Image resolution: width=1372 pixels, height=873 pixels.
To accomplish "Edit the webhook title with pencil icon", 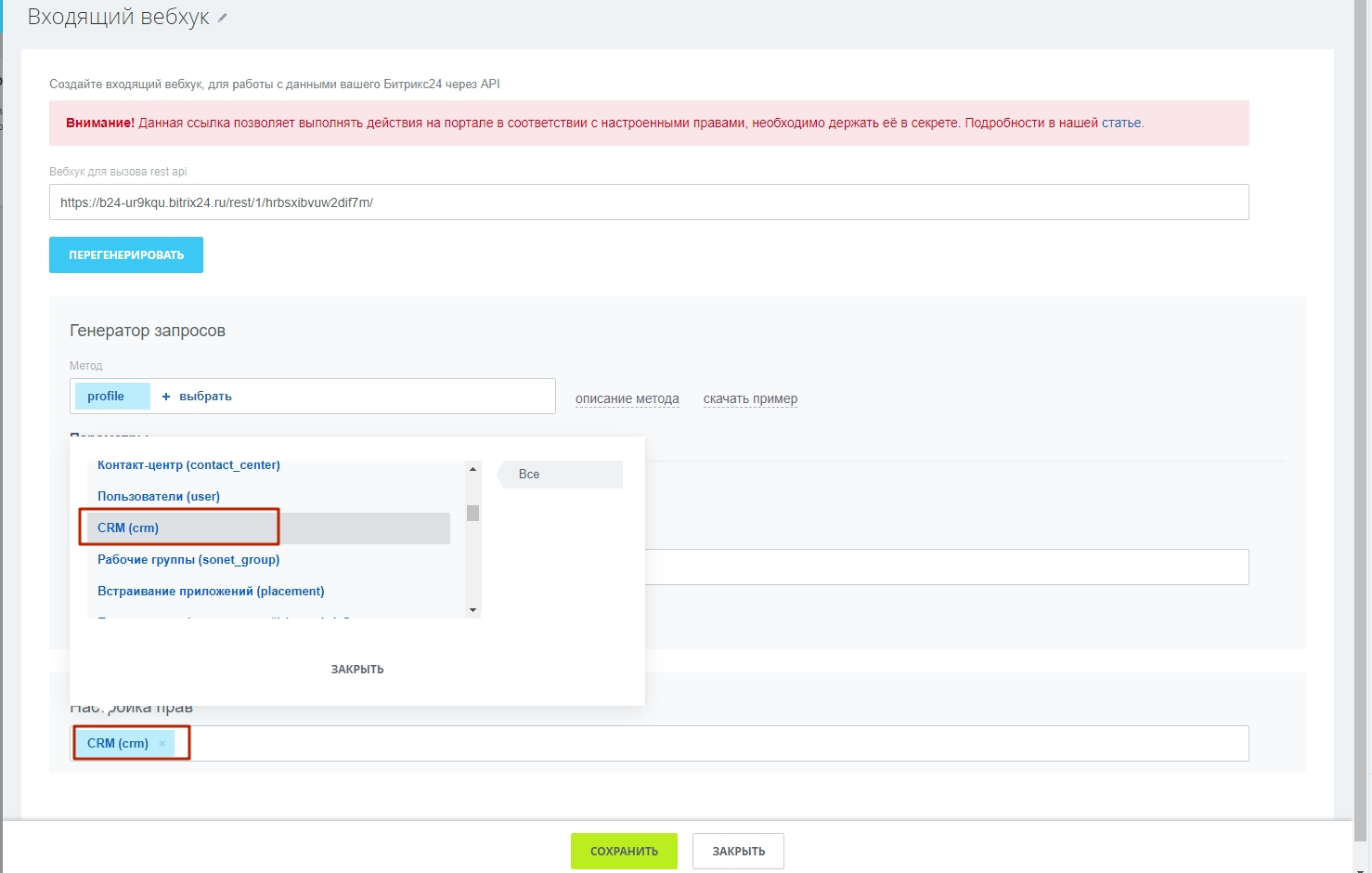I will click(223, 18).
